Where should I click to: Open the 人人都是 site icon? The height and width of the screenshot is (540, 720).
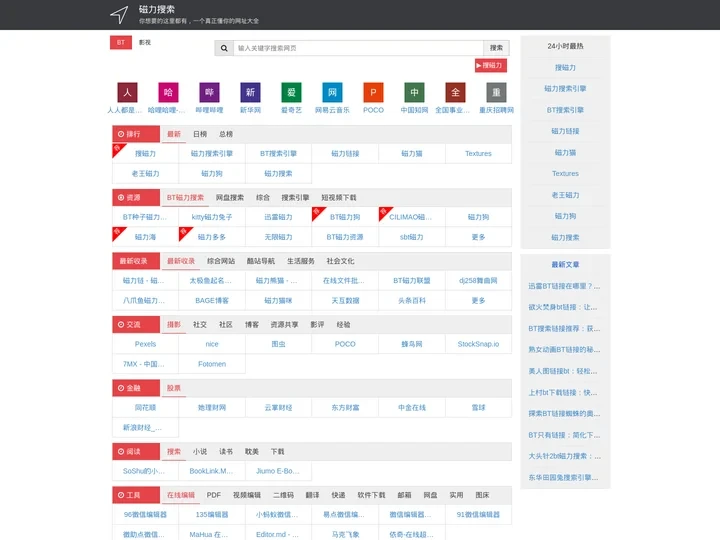[127, 92]
